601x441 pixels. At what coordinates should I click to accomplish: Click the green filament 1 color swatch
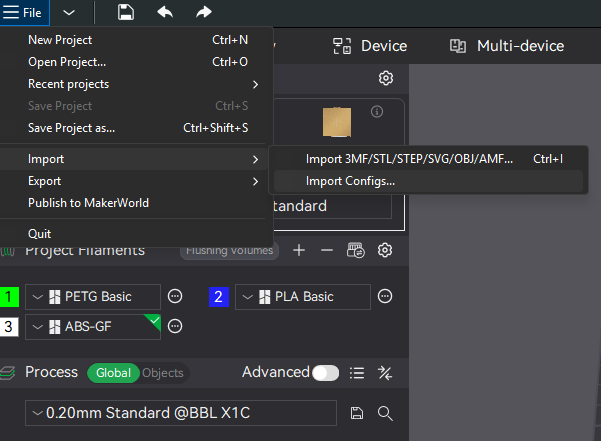point(9,297)
